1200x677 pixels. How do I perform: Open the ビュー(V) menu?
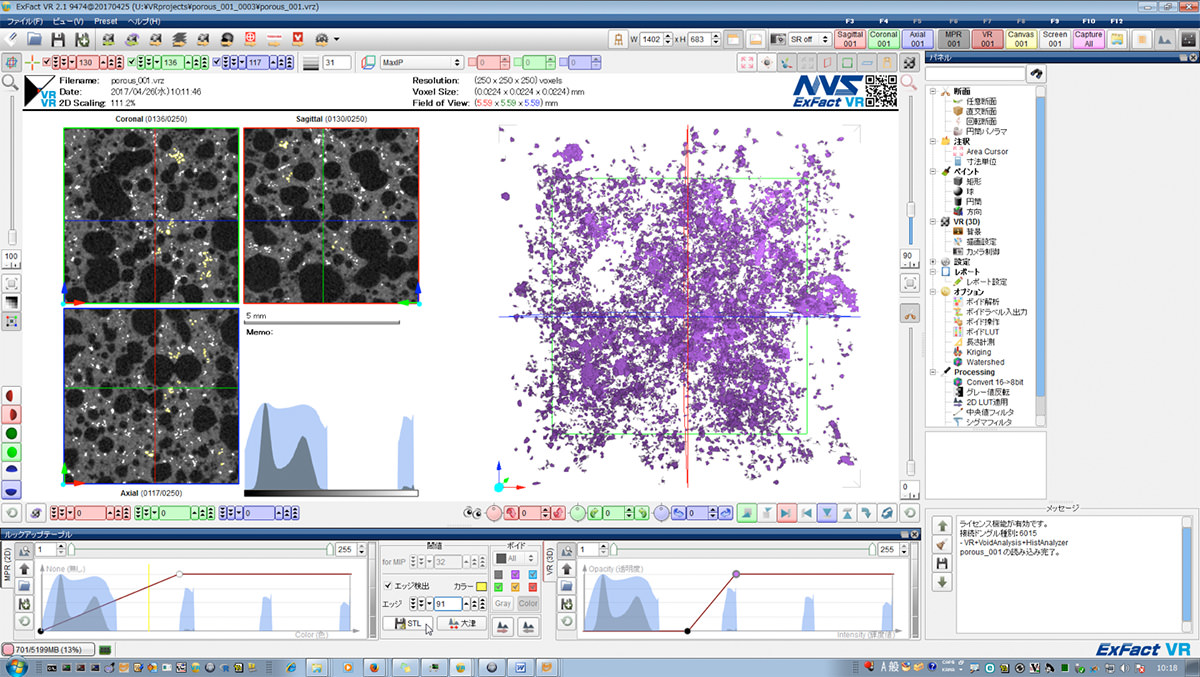tap(67, 21)
